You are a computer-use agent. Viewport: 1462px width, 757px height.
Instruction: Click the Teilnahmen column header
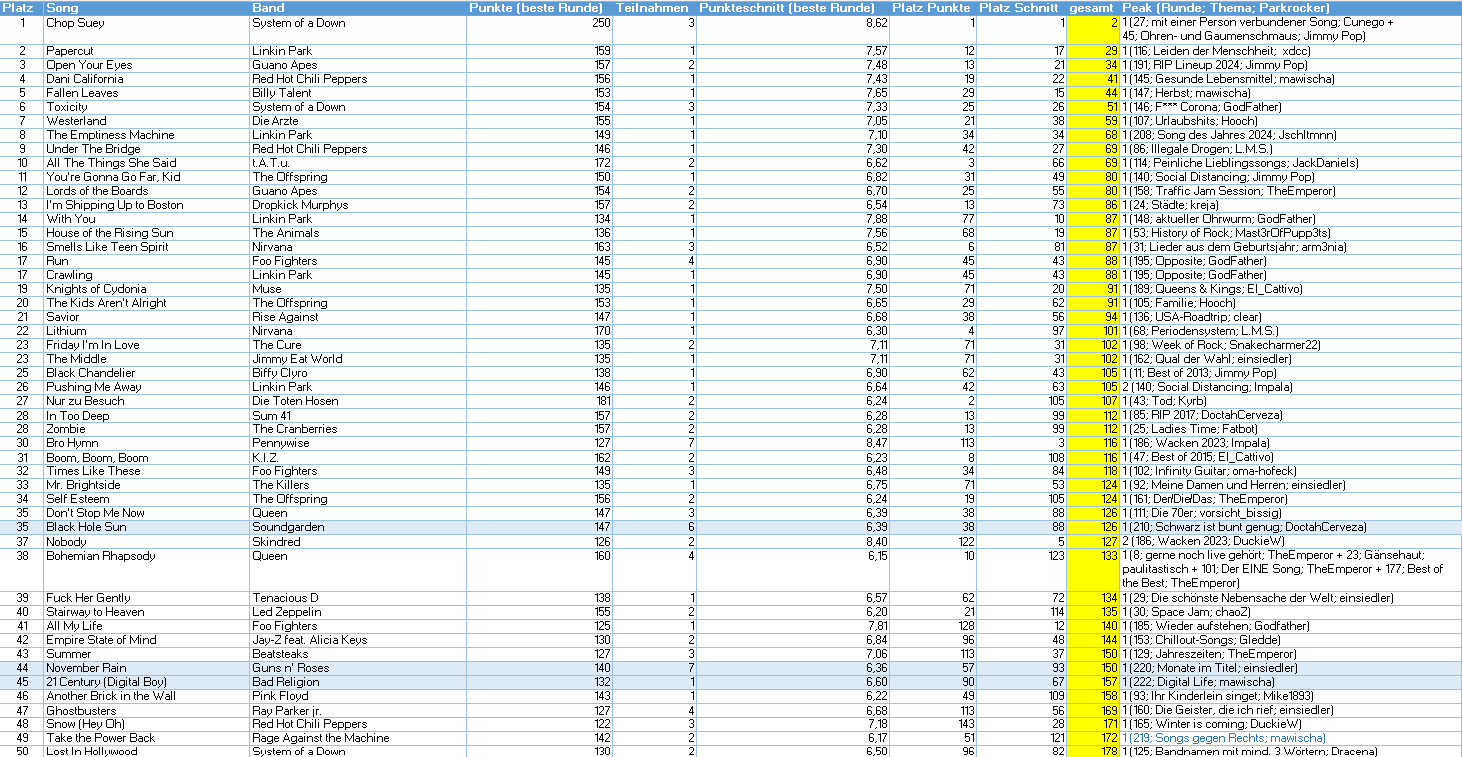tap(652, 8)
